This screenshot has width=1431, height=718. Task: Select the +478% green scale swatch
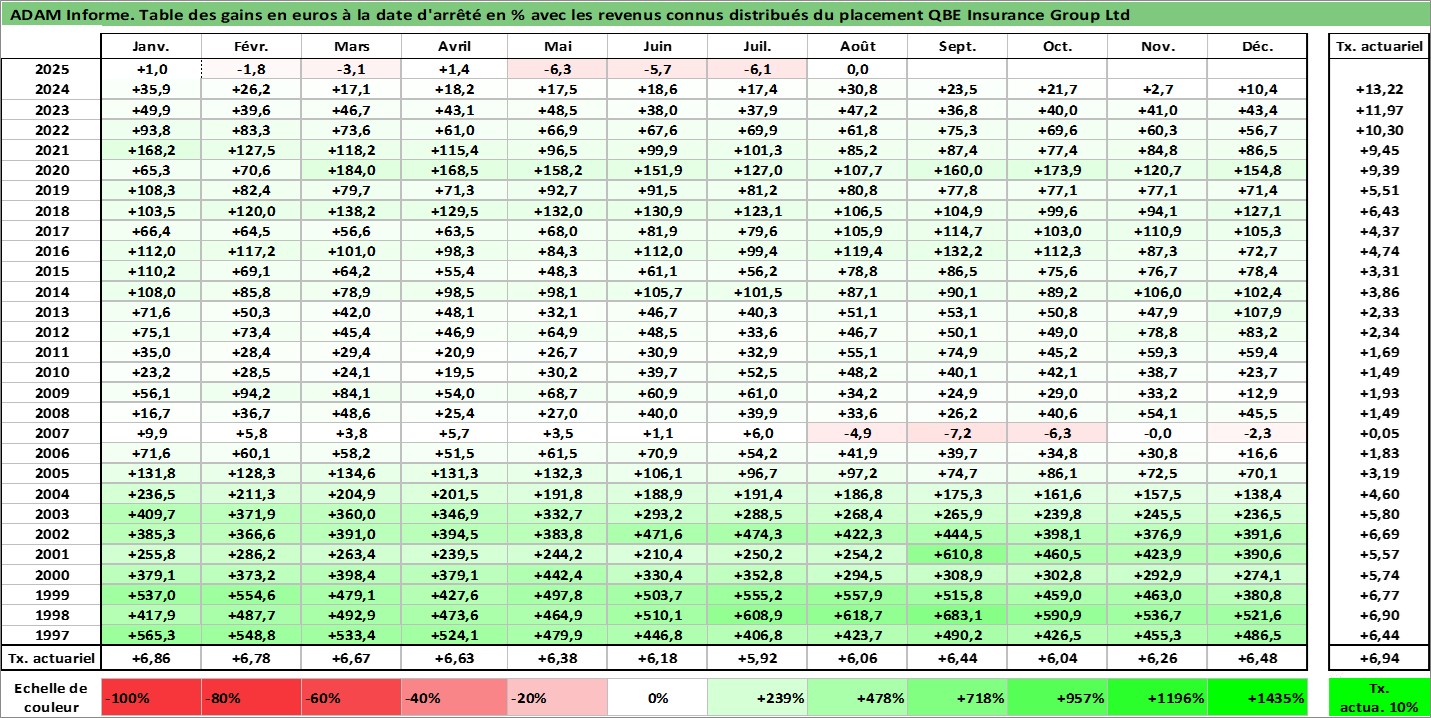857,698
